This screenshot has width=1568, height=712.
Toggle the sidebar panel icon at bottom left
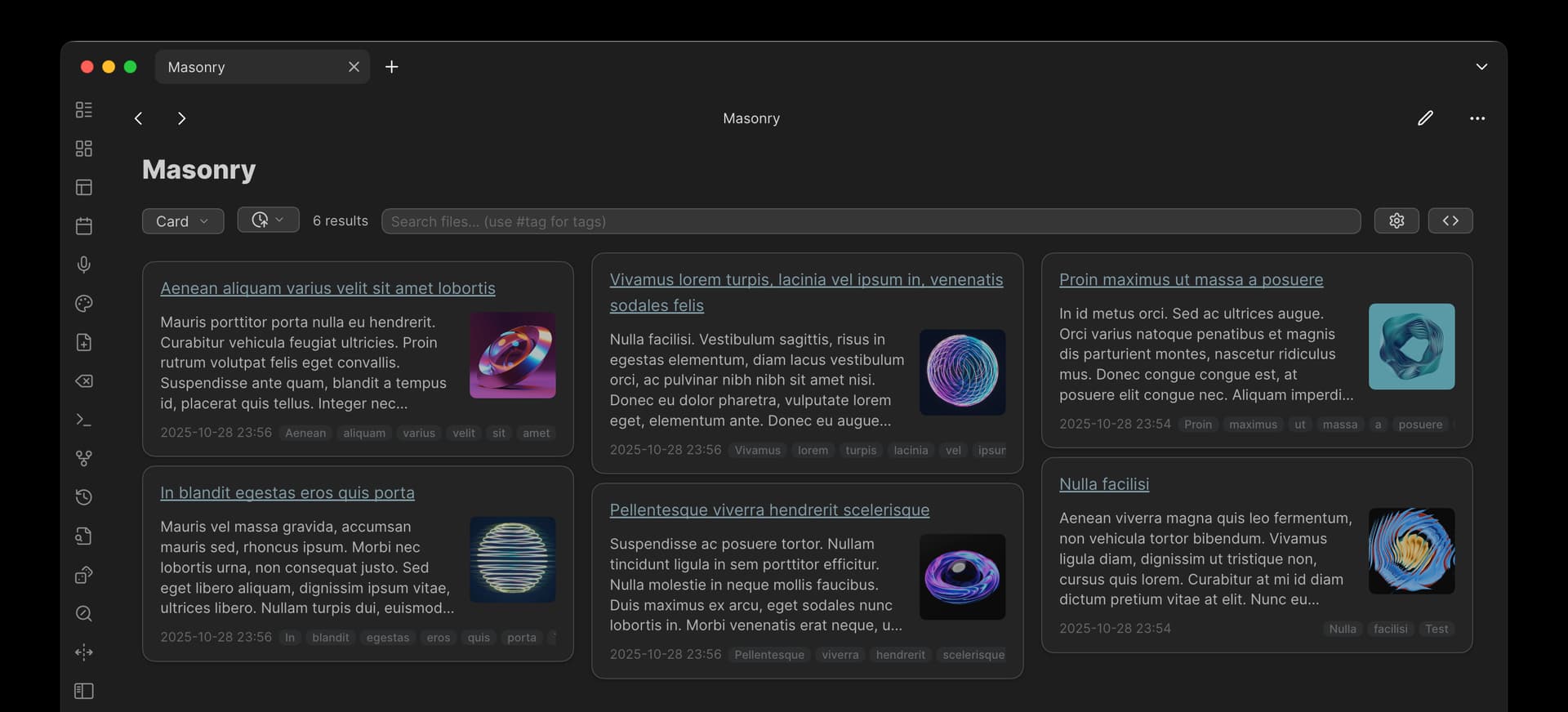(x=84, y=691)
